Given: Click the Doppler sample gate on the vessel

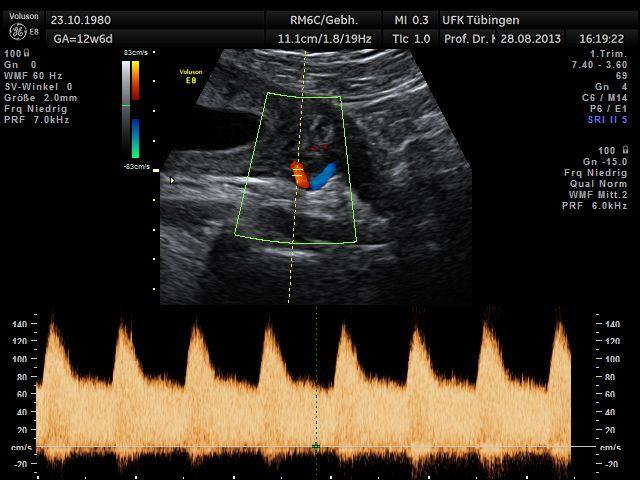Looking at the screenshot, I should coord(297,174).
